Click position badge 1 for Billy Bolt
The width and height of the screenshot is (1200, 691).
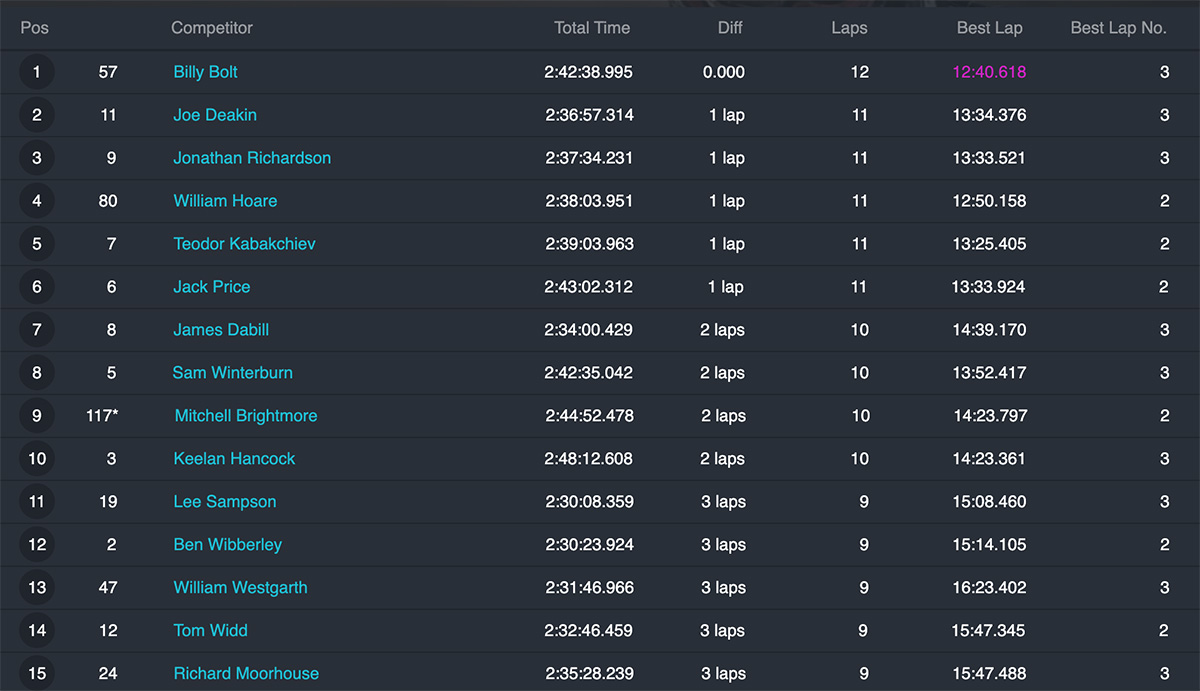[x=37, y=72]
